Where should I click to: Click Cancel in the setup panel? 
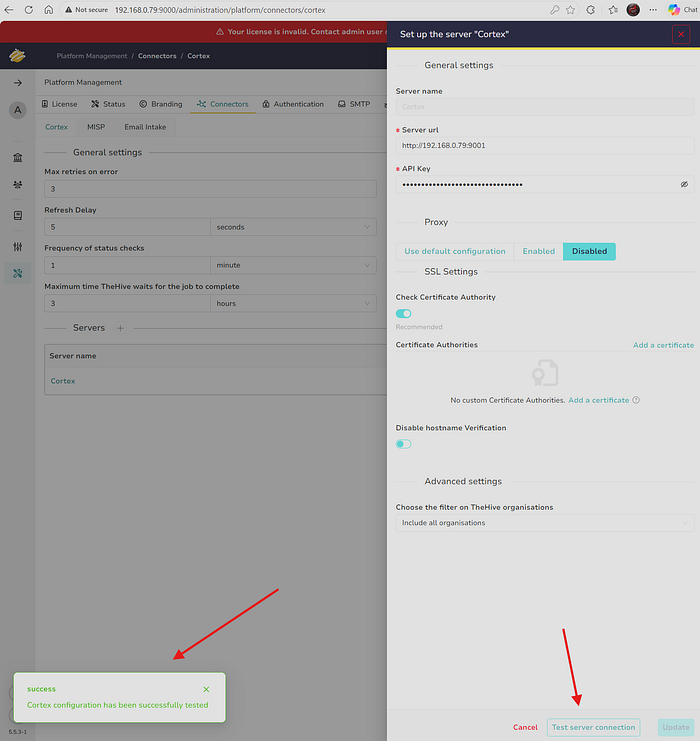pyautogui.click(x=525, y=727)
